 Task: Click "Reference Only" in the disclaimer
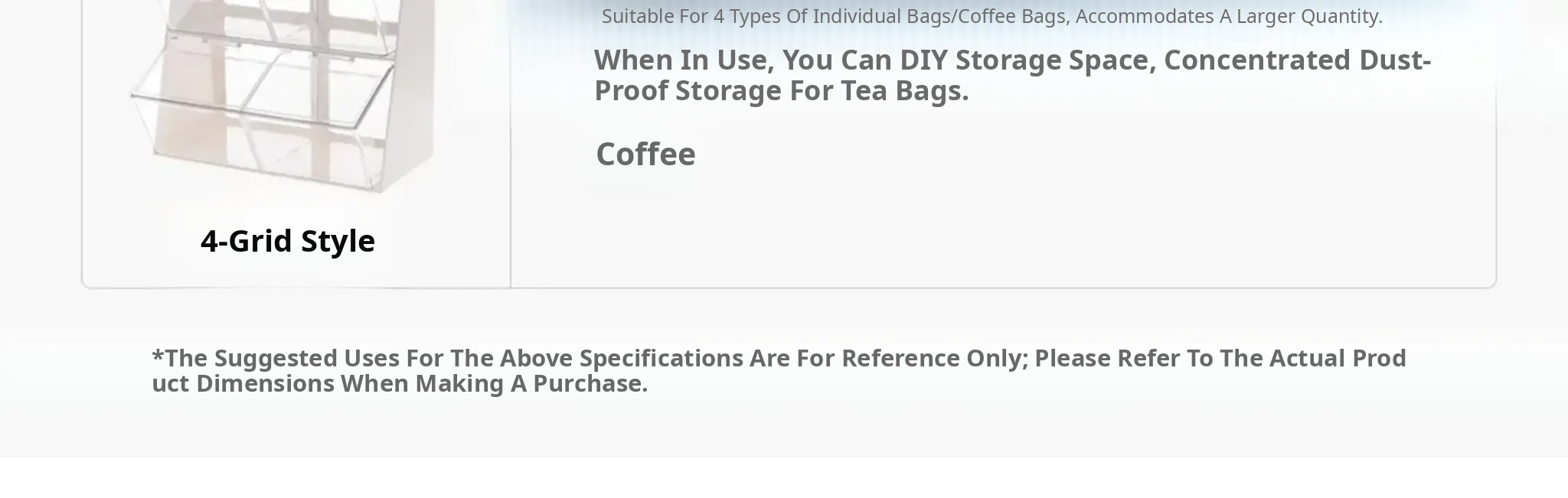click(x=934, y=358)
